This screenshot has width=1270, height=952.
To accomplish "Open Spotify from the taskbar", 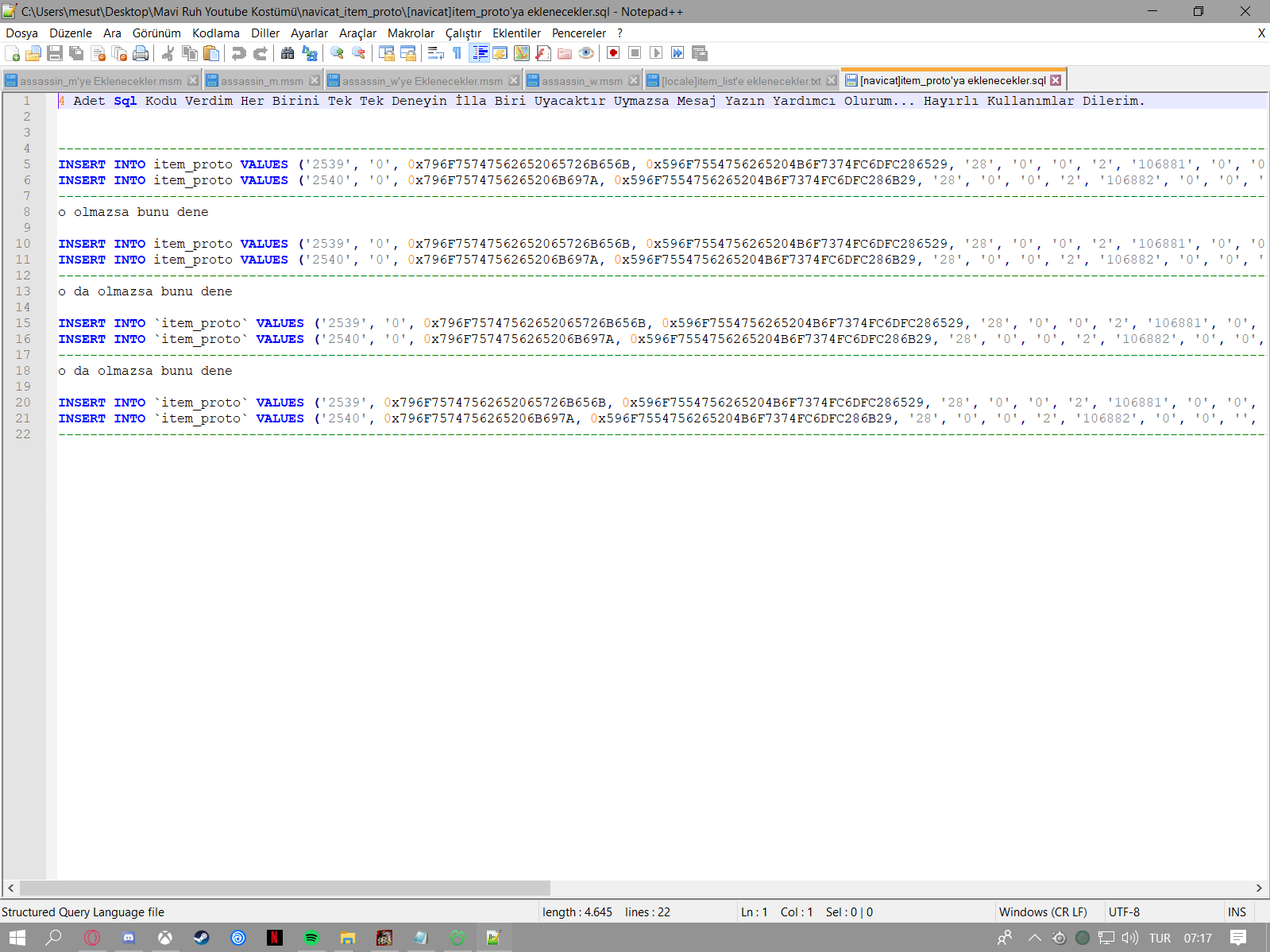I will click(311, 938).
